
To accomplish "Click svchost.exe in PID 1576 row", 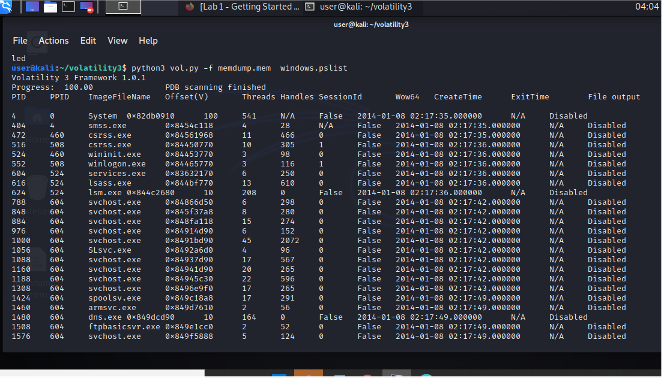I will (x=115, y=337).
